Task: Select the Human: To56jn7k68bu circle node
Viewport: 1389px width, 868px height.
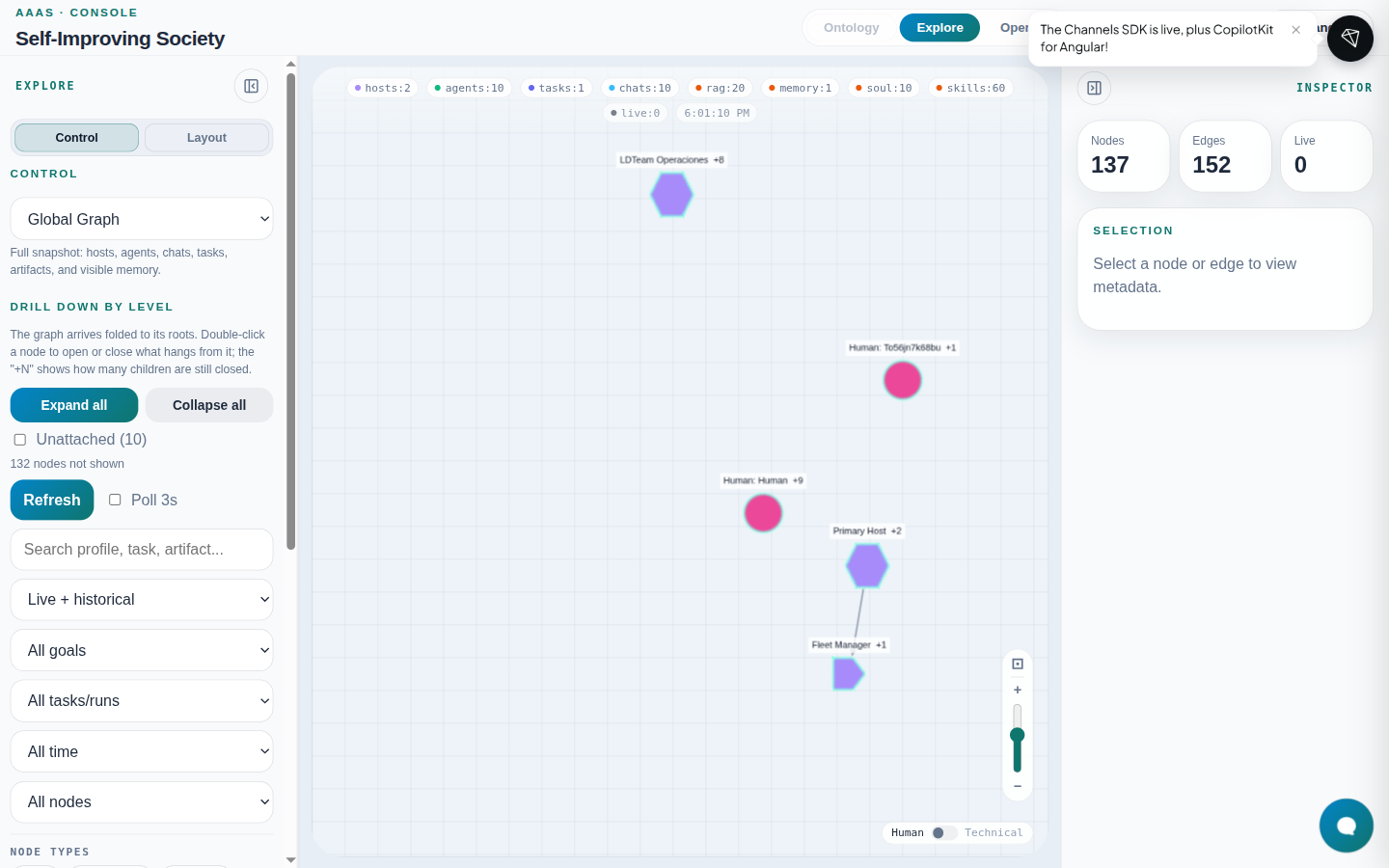Action: [903, 380]
